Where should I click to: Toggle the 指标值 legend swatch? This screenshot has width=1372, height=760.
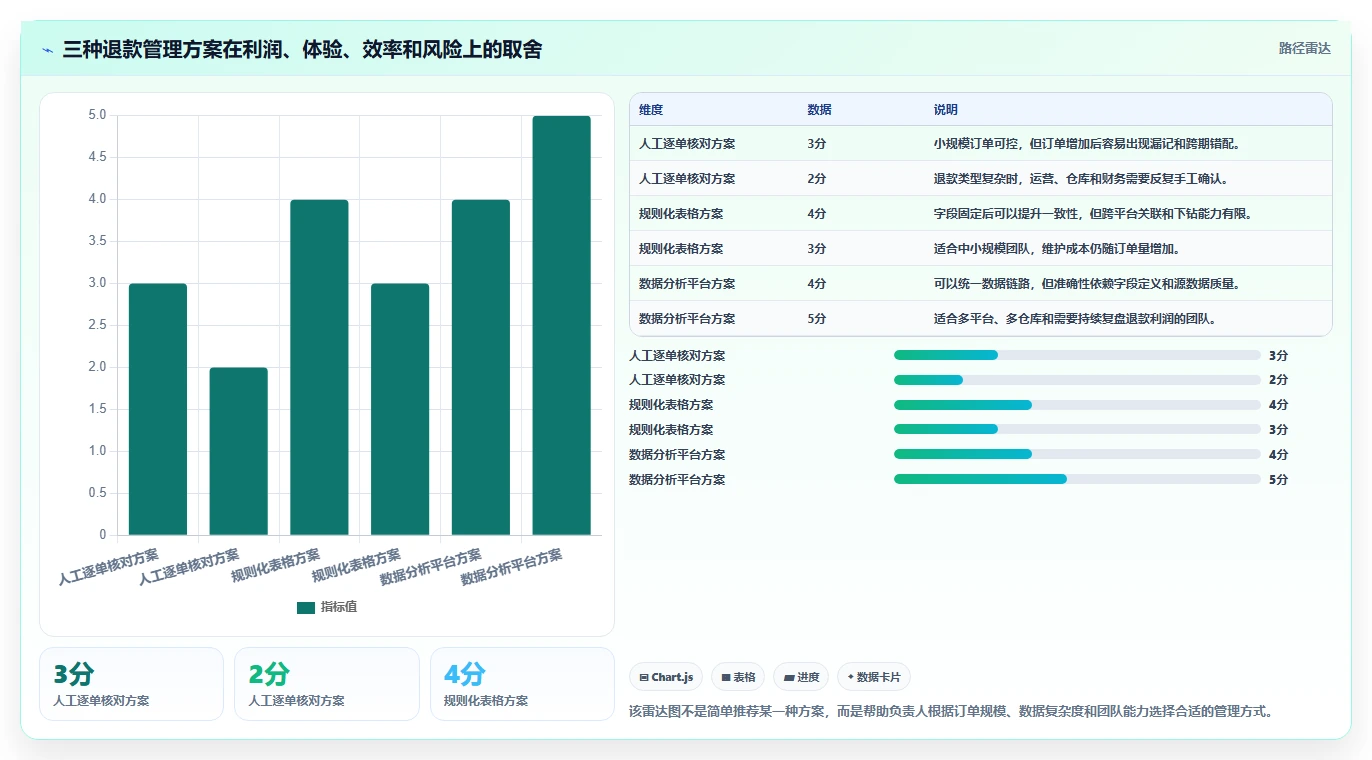[306, 608]
